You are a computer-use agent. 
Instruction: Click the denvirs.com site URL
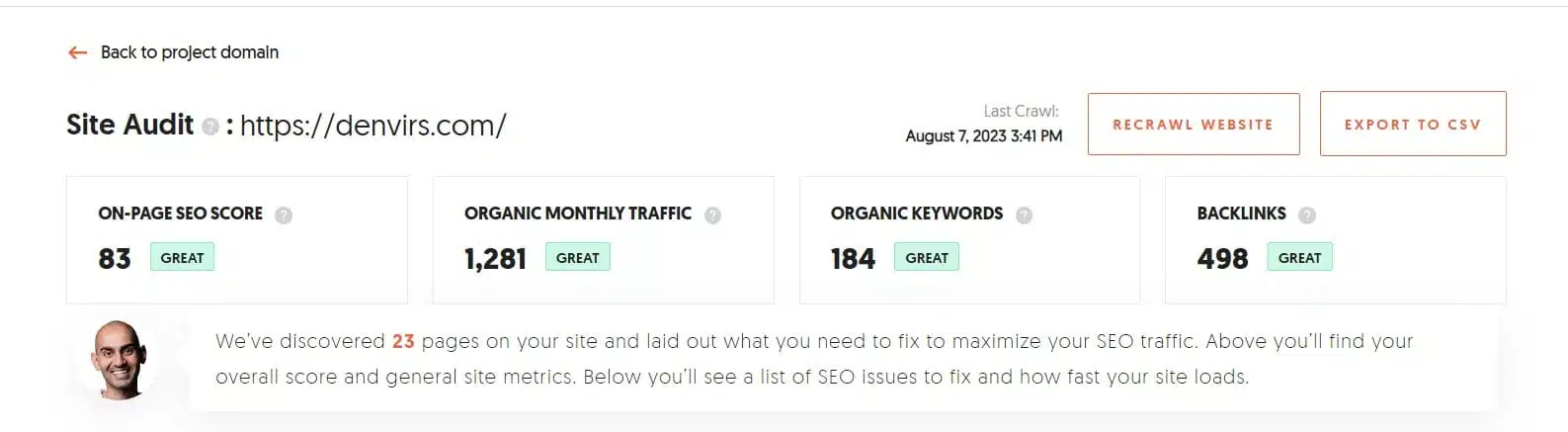point(373,126)
